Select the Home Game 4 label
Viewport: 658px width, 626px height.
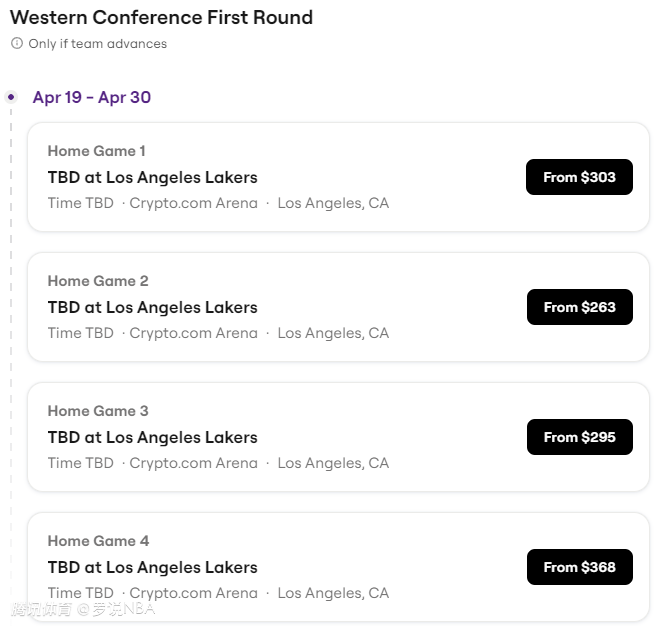pyautogui.click(x=98, y=541)
